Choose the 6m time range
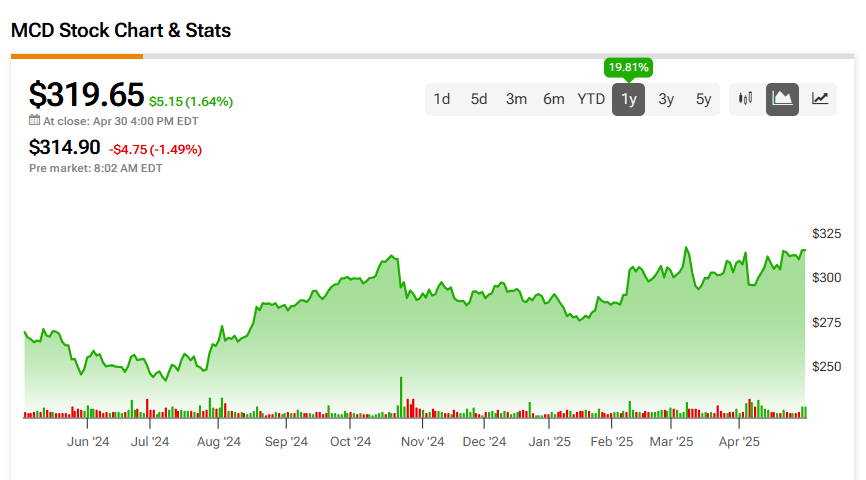866x480 pixels. (x=553, y=99)
